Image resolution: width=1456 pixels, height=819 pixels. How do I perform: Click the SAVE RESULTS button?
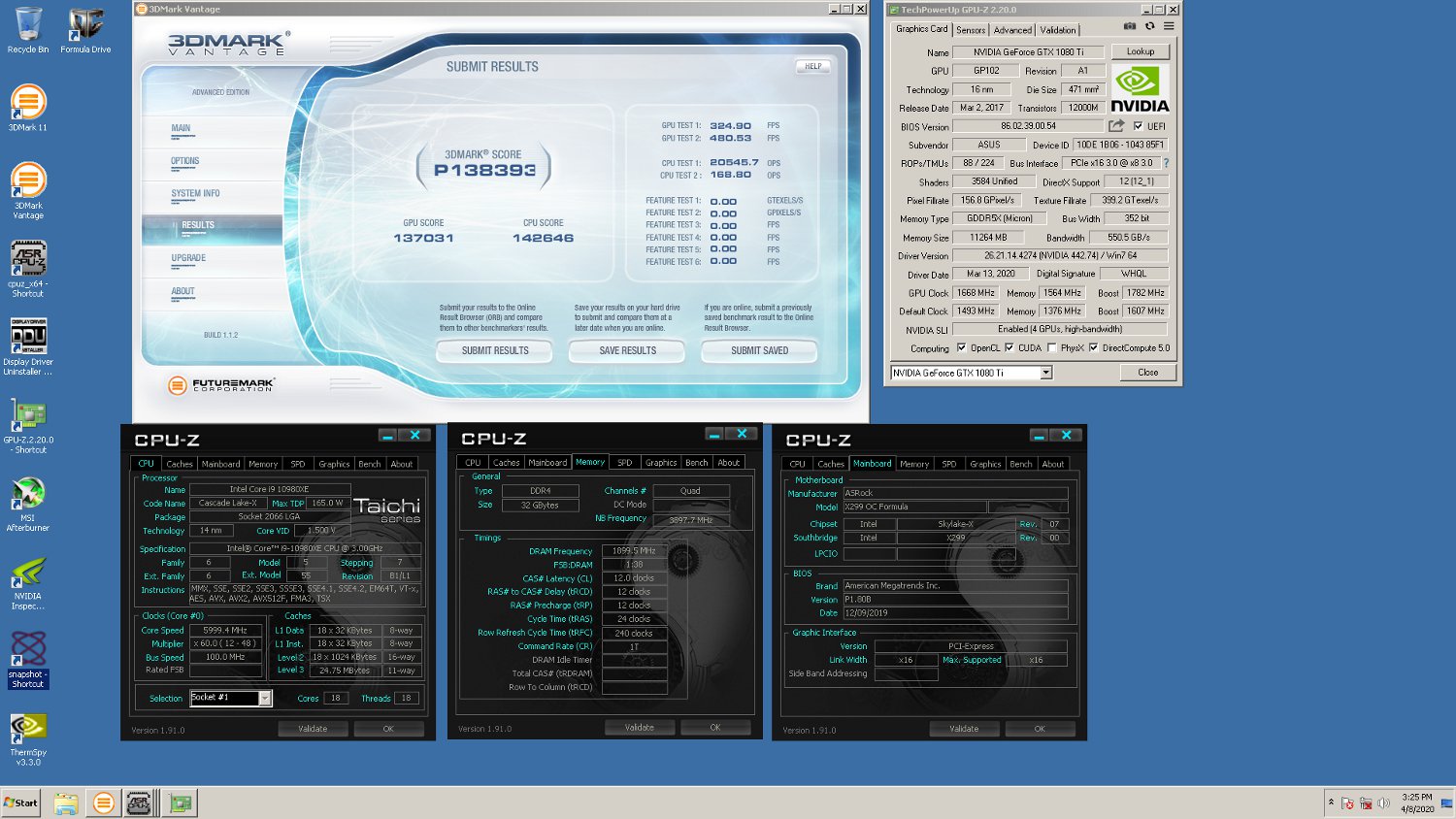coord(627,350)
